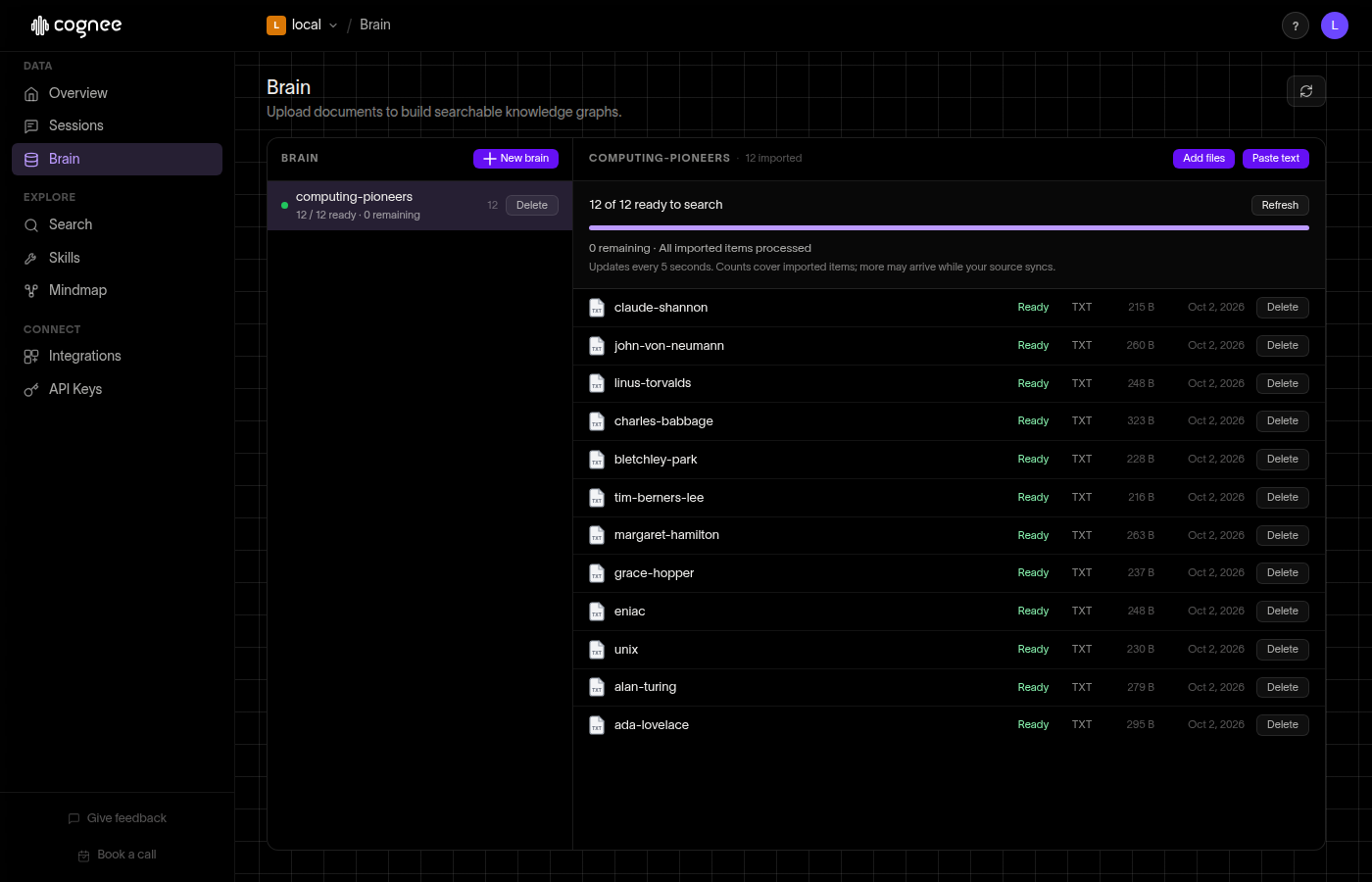The image size is (1372, 882).
Task: Delete the computing-pioneers brain
Action: tap(532, 206)
